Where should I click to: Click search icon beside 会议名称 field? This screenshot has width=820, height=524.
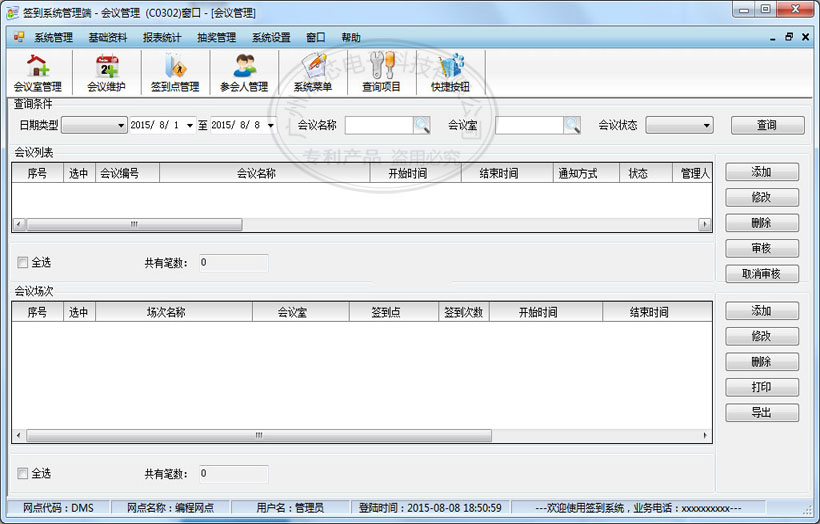[x=422, y=125]
